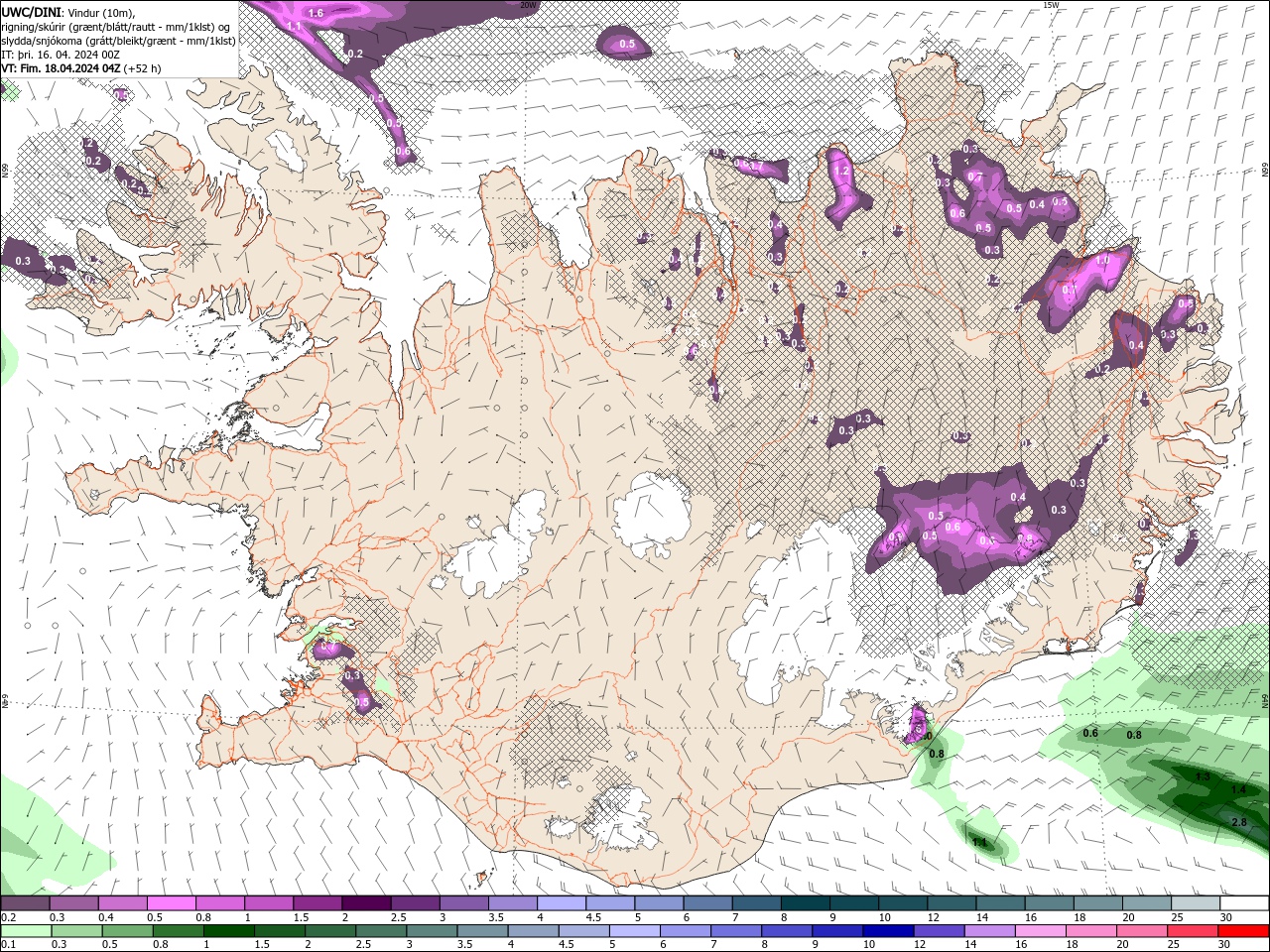This screenshot has height=952, width=1270.
Task: Click the lightest green 0.1 swatch on the rain scale
Action: 26,931
